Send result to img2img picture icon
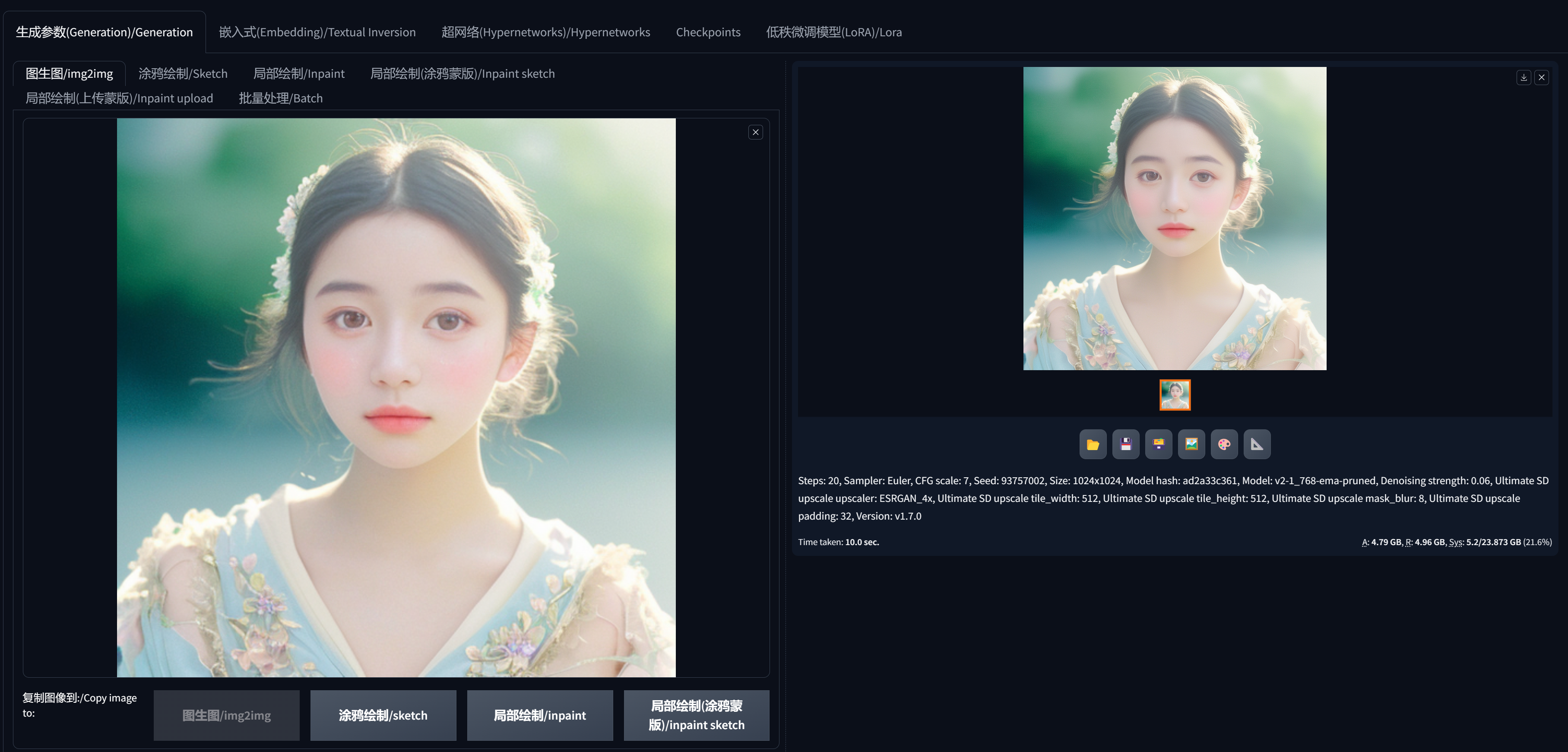This screenshot has height=752, width=1568. point(1191,444)
